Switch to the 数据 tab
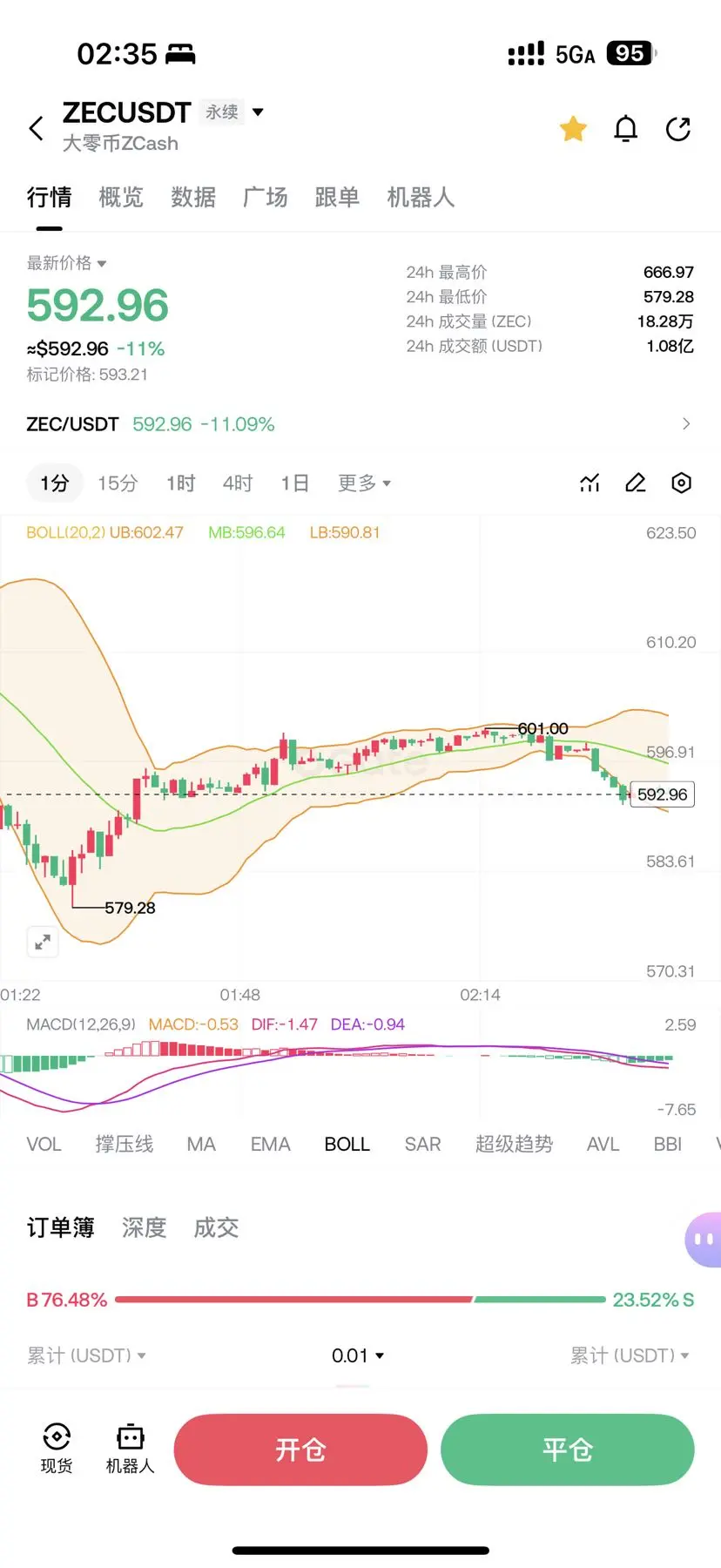 coord(193,198)
